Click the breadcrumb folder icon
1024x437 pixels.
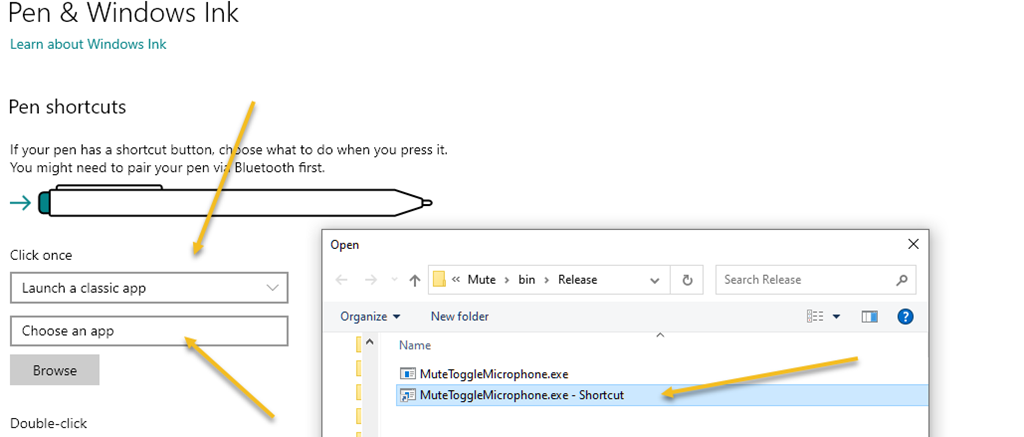point(440,280)
